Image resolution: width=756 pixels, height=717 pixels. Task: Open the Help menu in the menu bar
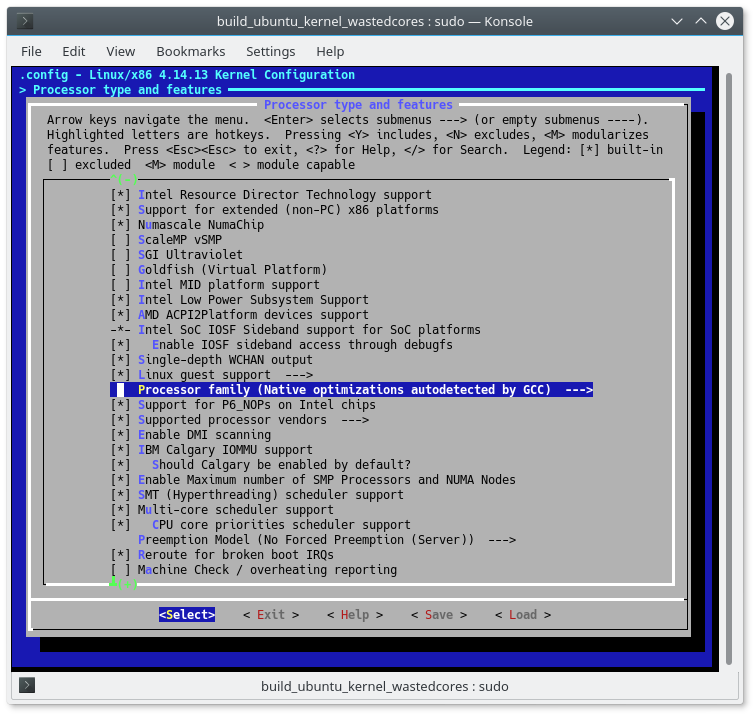330,51
